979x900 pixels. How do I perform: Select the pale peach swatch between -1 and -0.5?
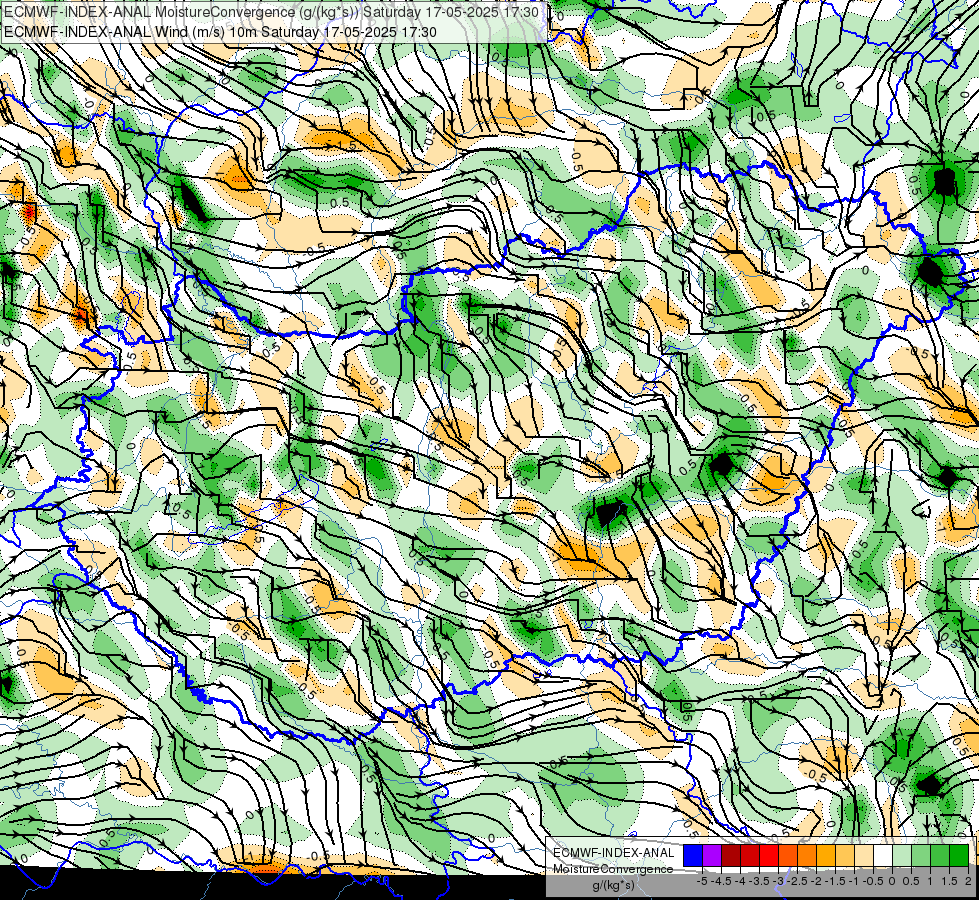(x=864, y=856)
